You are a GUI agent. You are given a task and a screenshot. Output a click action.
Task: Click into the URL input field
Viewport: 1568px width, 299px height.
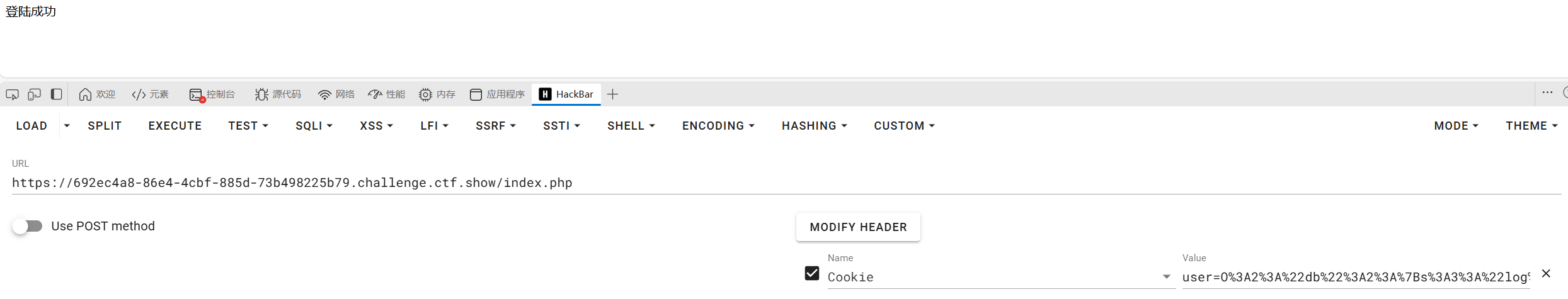coord(786,183)
